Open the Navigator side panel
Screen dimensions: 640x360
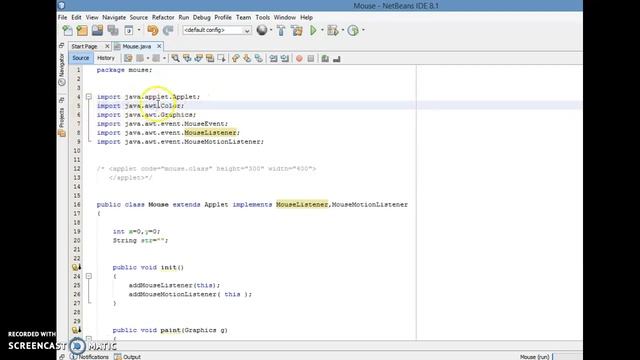click(62, 69)
